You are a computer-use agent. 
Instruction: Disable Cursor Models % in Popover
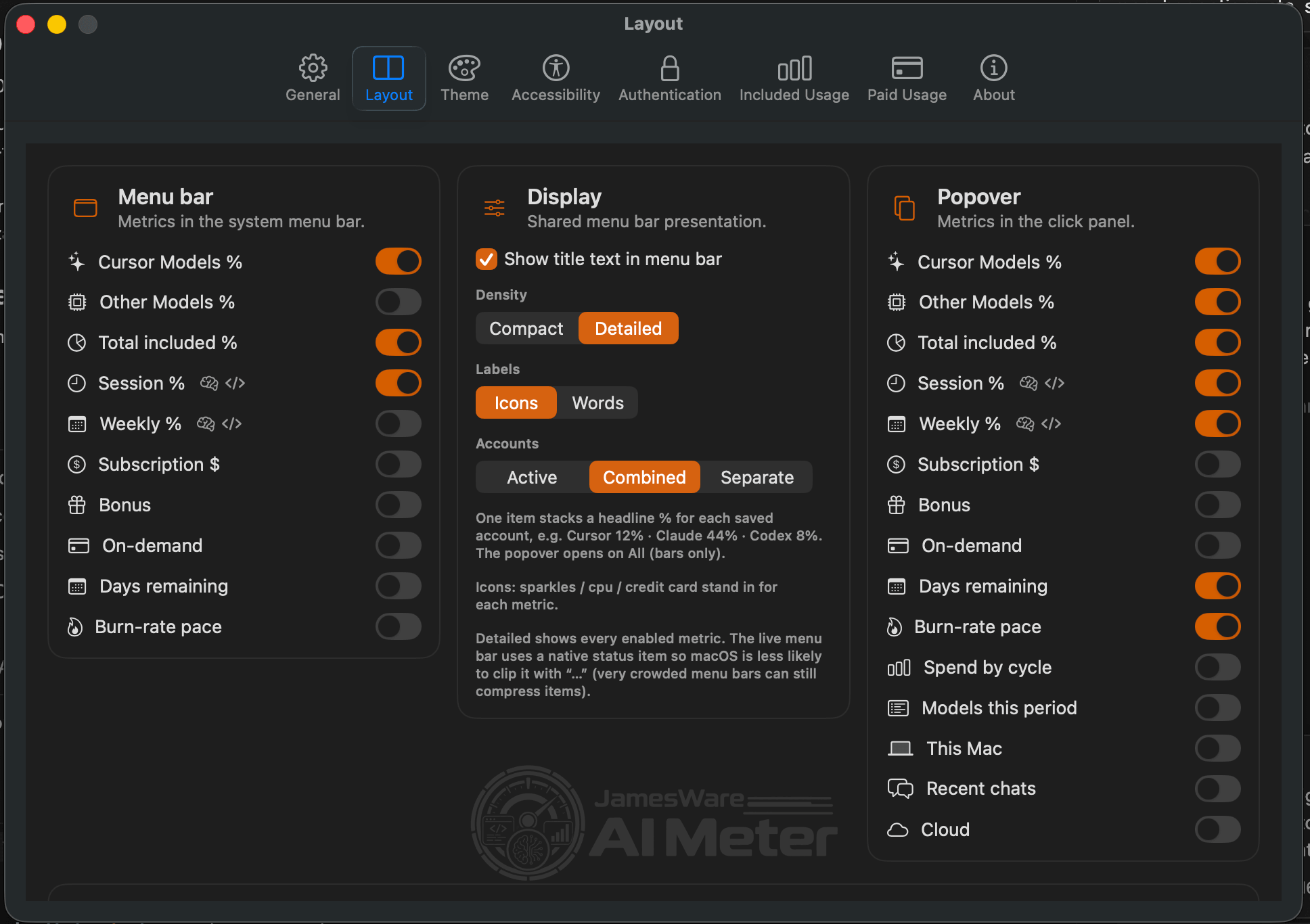coord(1218,262)
